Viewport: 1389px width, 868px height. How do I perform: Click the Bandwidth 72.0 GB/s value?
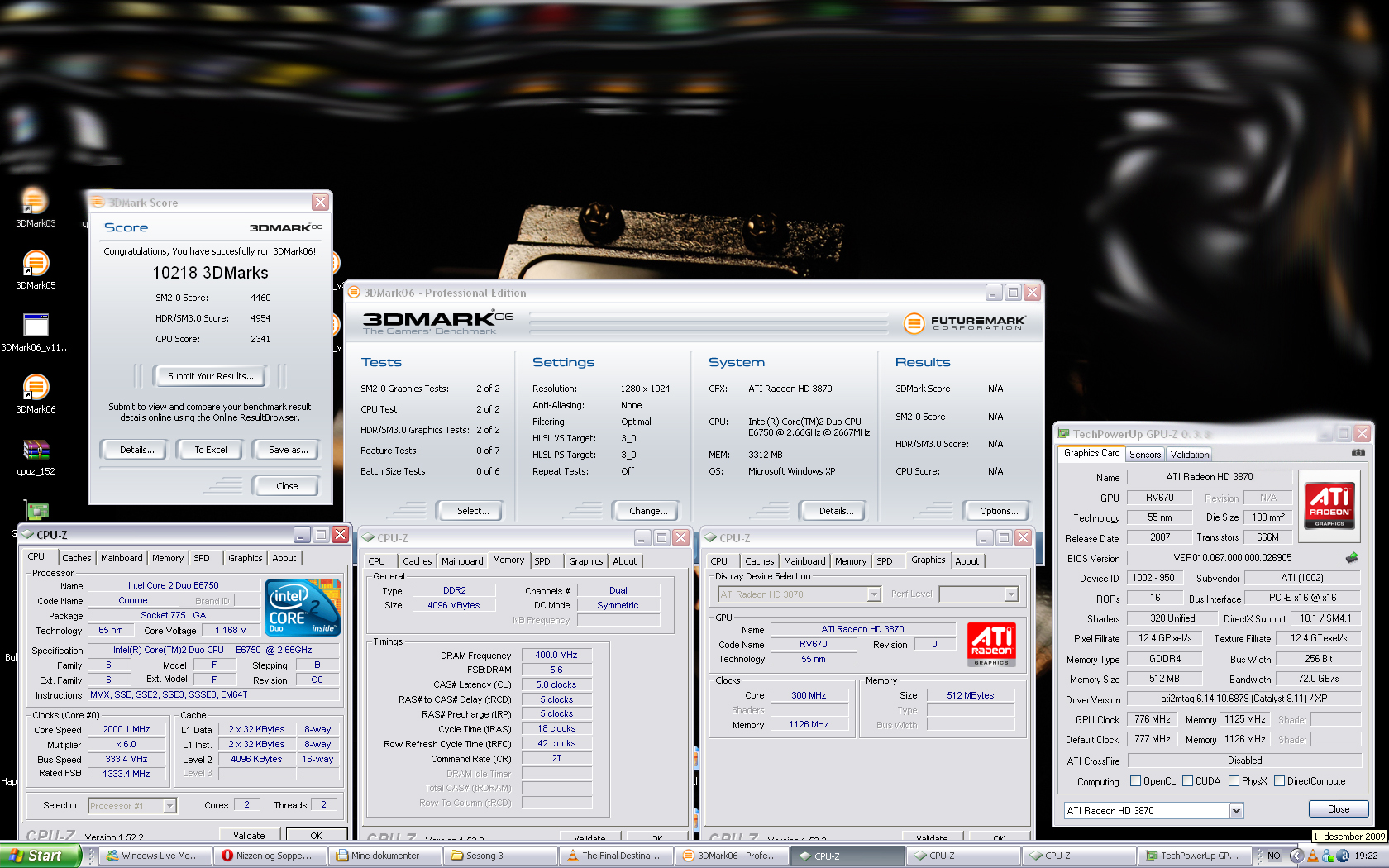1318,679
